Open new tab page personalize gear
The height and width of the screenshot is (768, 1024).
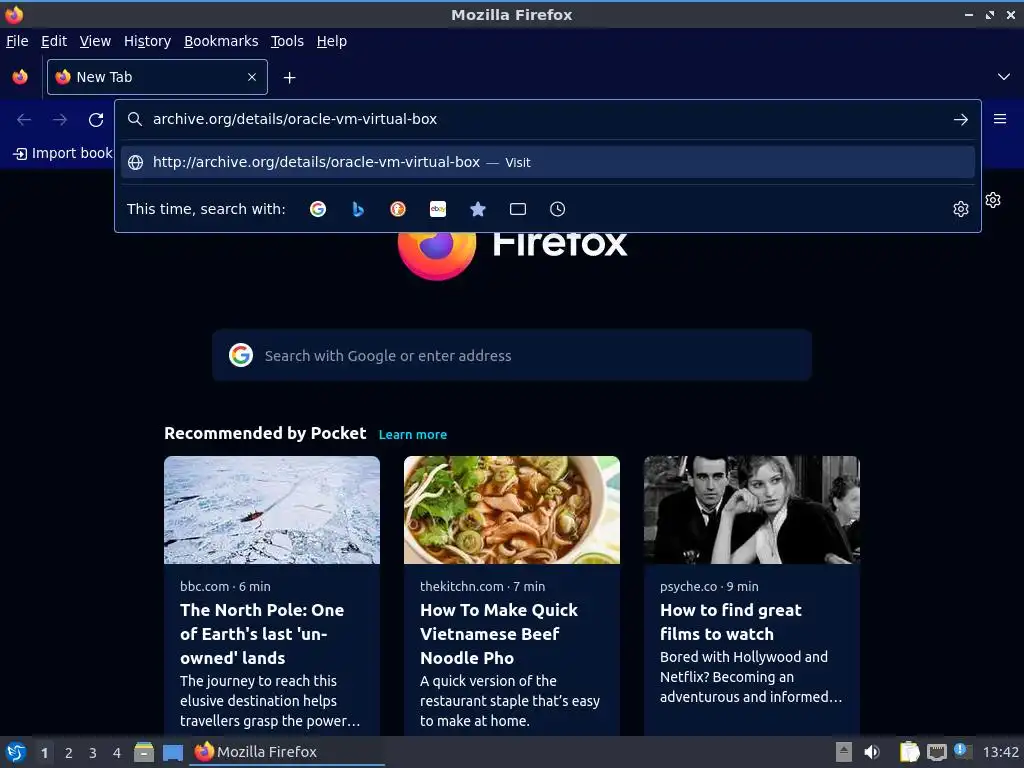(993, 200)
